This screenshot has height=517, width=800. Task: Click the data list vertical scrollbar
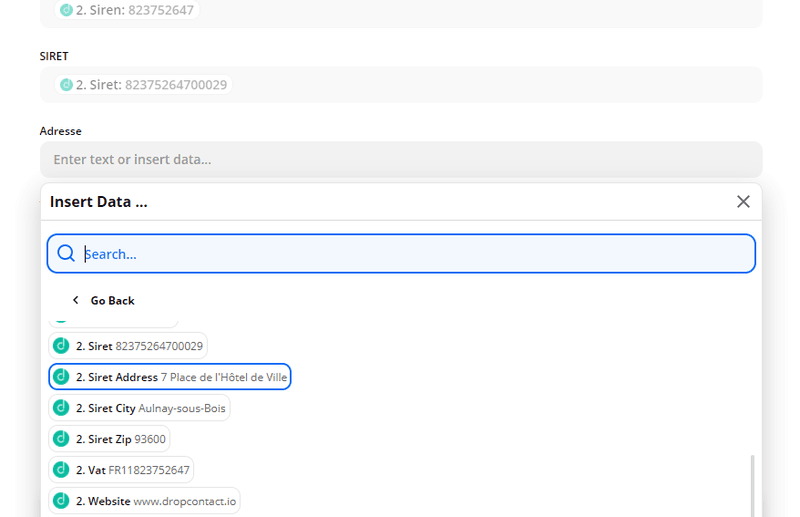752,486
